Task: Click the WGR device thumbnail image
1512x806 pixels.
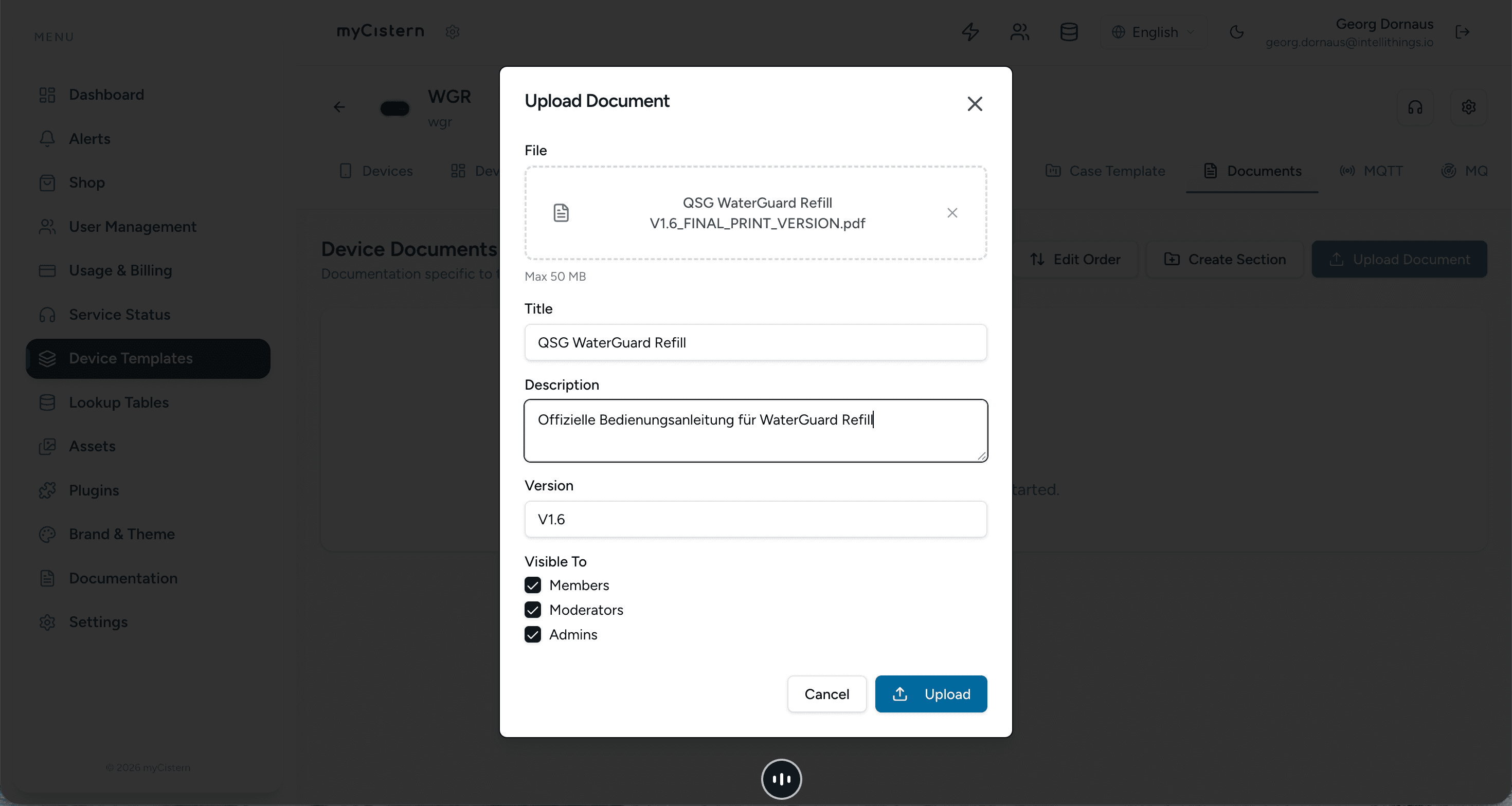Action: [394, 108]
